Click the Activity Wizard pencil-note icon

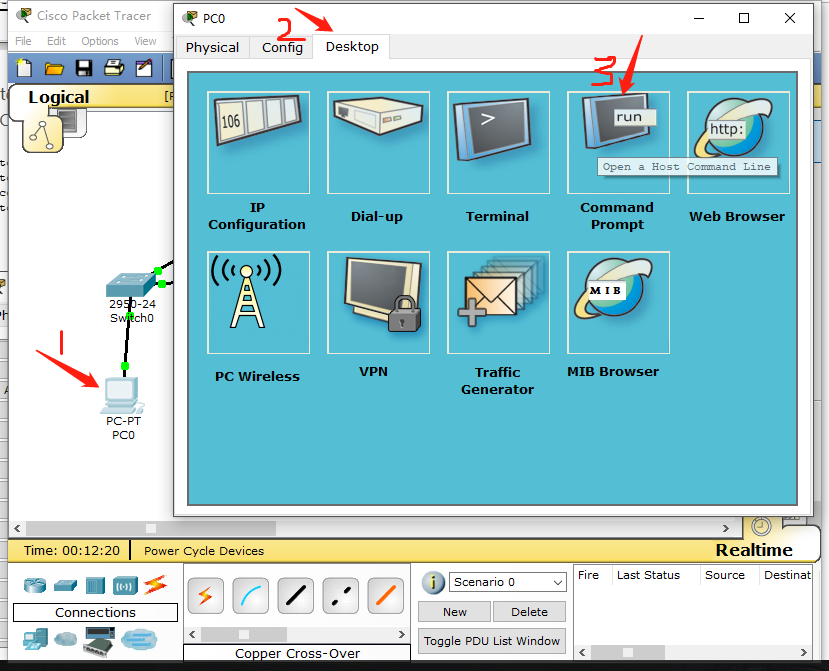click(144, 68)
